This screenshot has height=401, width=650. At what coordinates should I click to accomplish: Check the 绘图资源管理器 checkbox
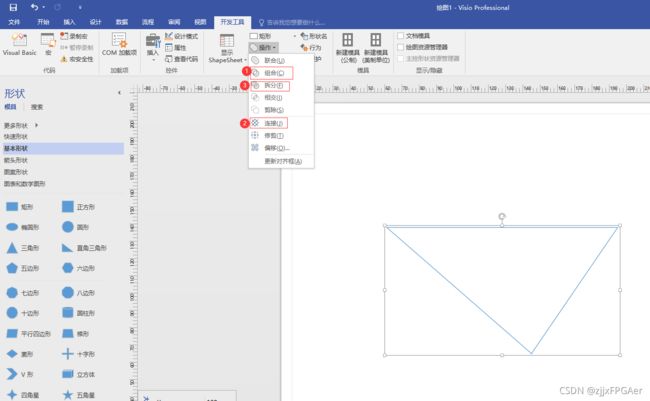coord(400,47)
